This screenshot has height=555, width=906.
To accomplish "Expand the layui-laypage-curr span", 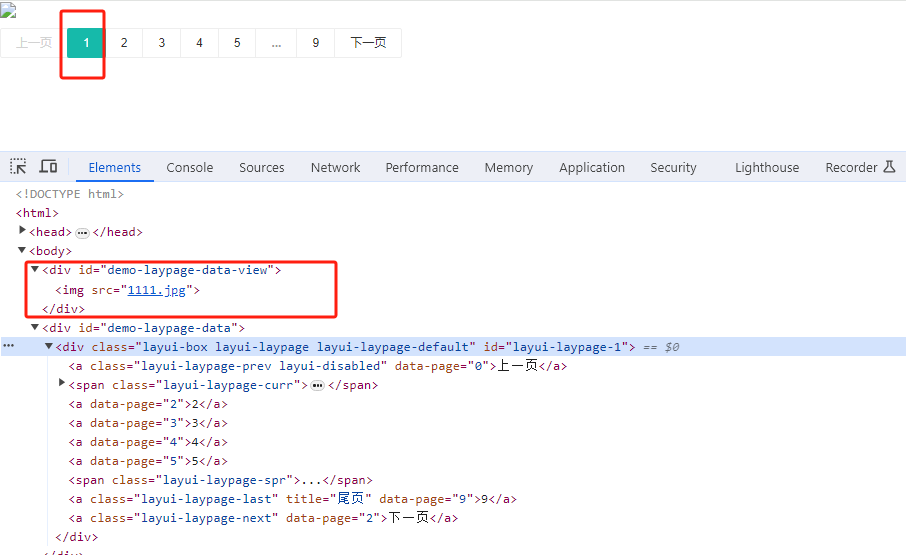I will tap(62, 383).
